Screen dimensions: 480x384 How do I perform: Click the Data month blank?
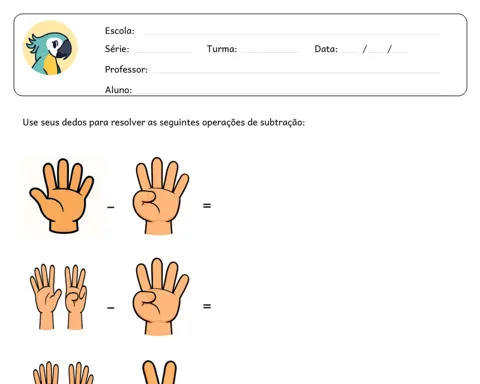click(x=376, y=52)
